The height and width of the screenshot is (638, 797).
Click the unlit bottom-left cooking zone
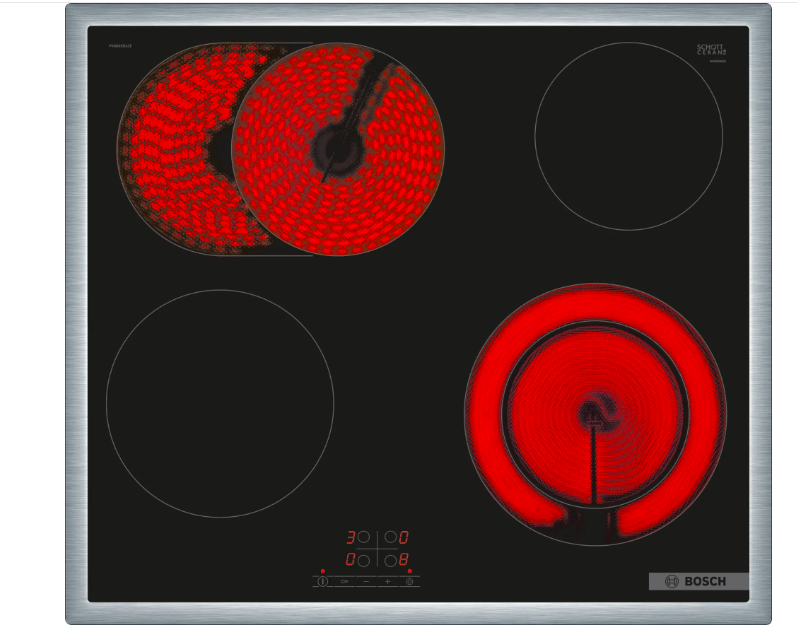pos(220,403)
